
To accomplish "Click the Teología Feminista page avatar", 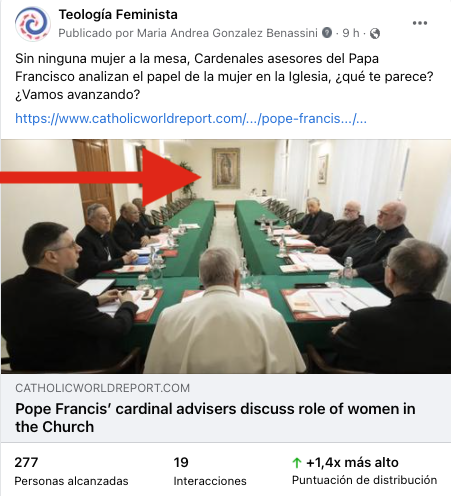I will (32, 24).
